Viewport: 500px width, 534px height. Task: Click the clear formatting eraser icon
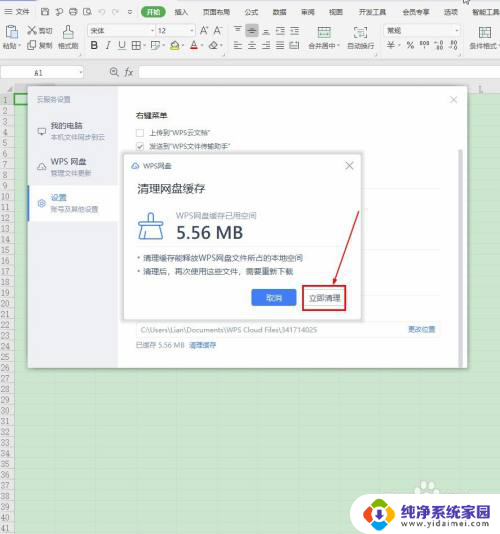tap(213, 45)
